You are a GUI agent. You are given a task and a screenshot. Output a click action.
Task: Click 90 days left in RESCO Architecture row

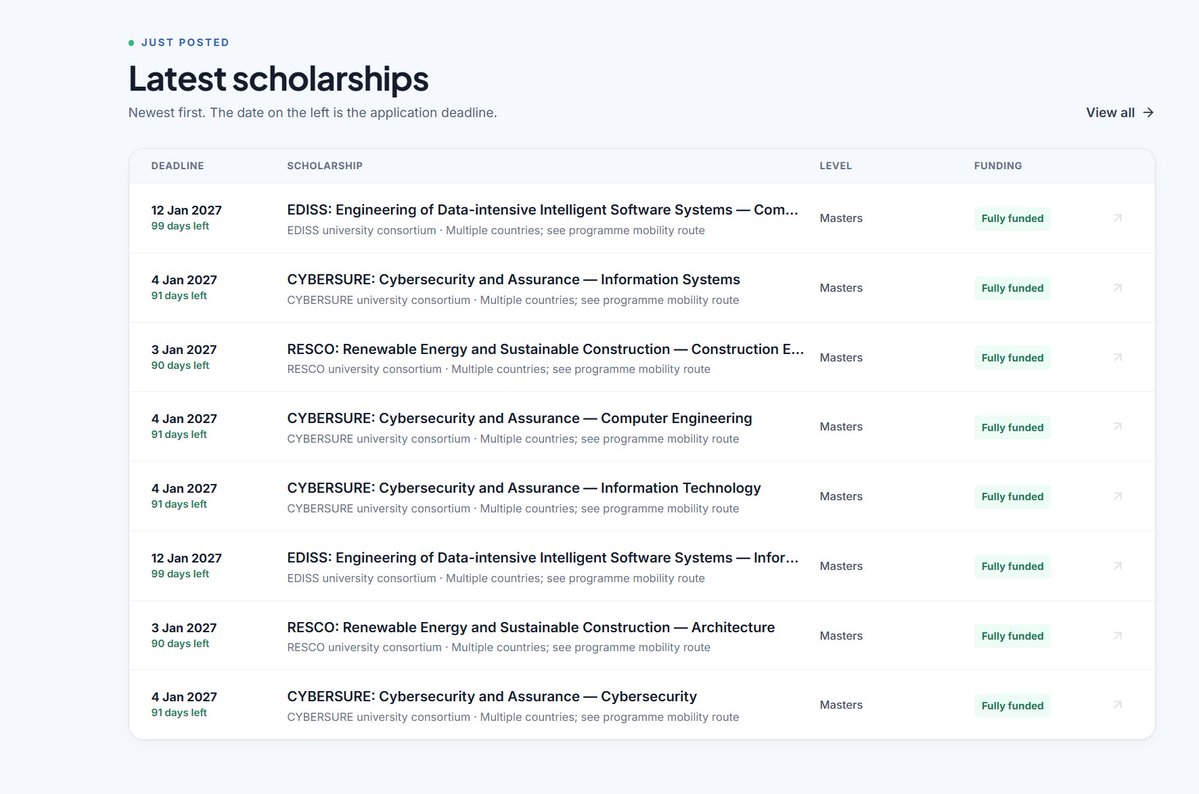point(180,643)
